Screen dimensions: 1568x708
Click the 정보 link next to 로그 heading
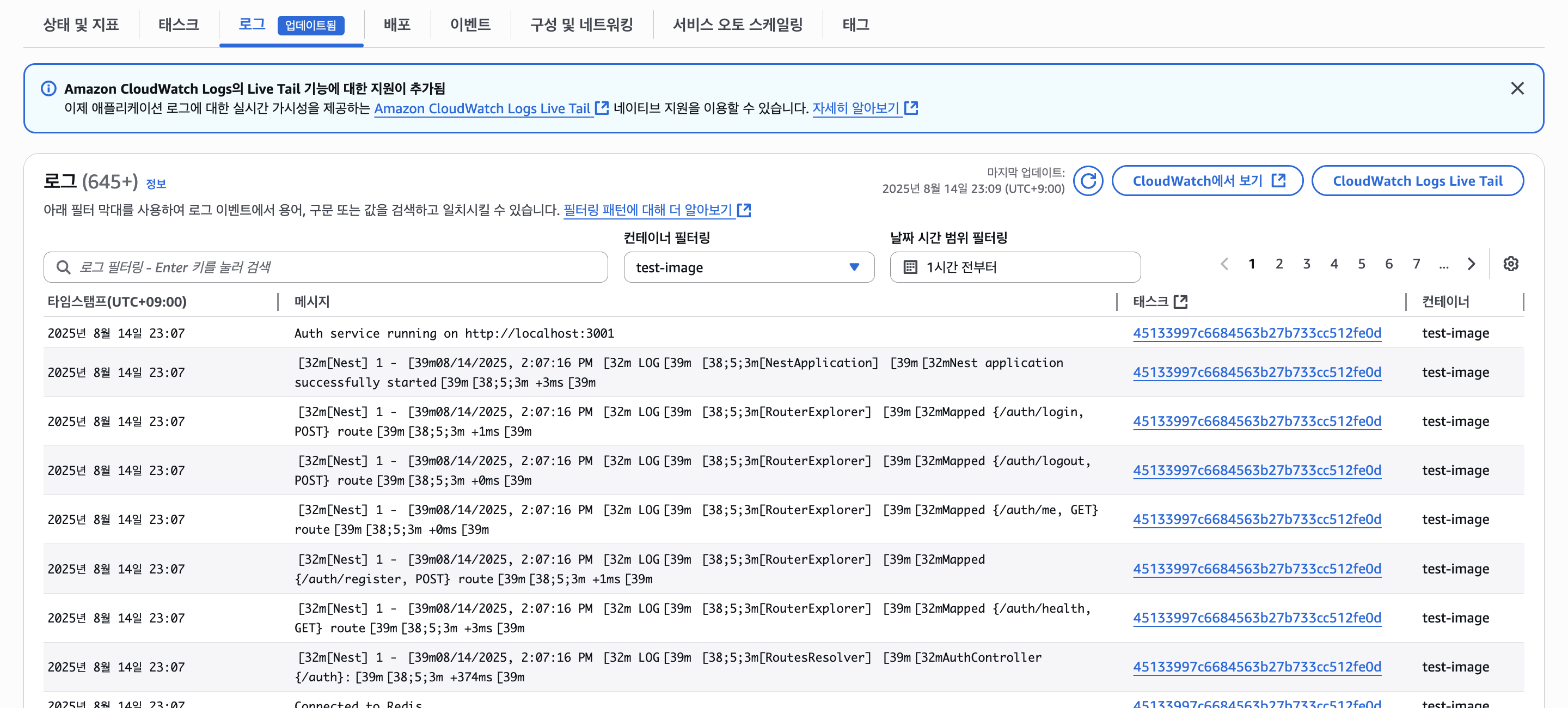point(156,184)
